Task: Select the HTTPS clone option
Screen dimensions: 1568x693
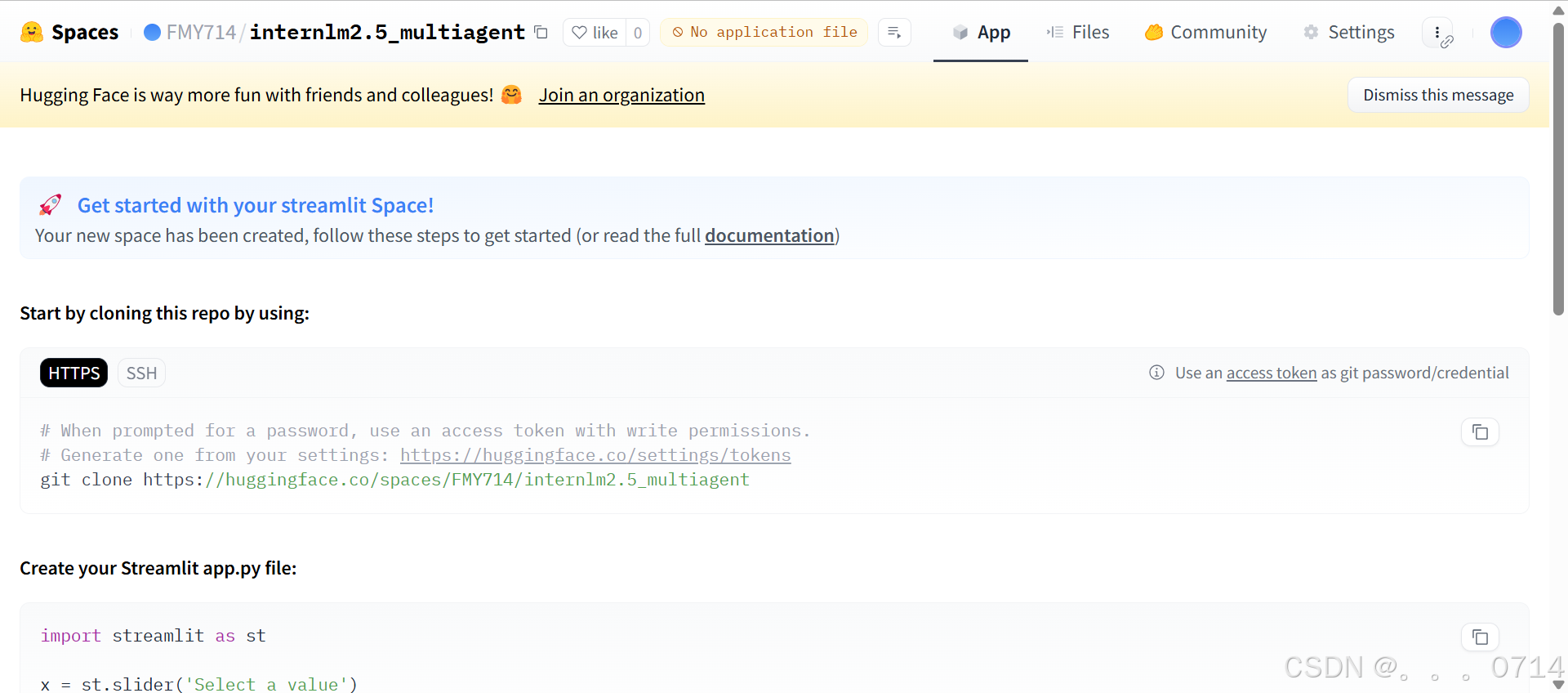Action: coord(73,373)
